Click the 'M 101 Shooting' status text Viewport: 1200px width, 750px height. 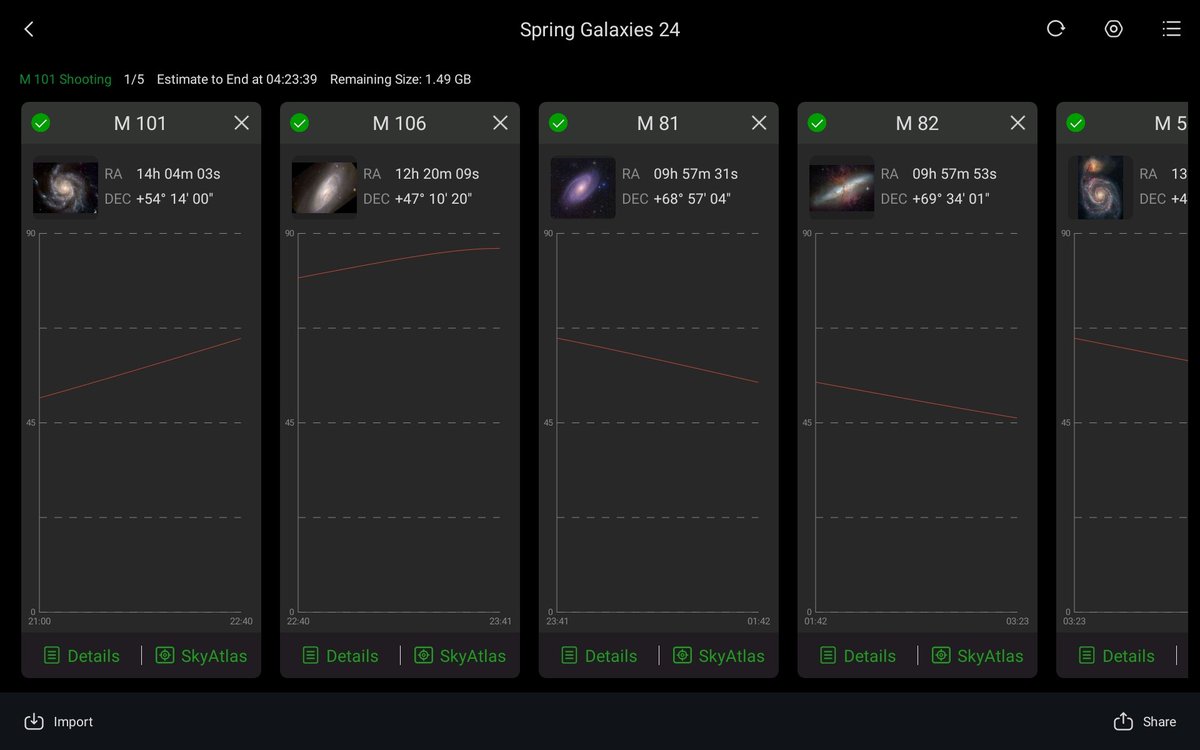pyautogui.click(x=65, y=79)
